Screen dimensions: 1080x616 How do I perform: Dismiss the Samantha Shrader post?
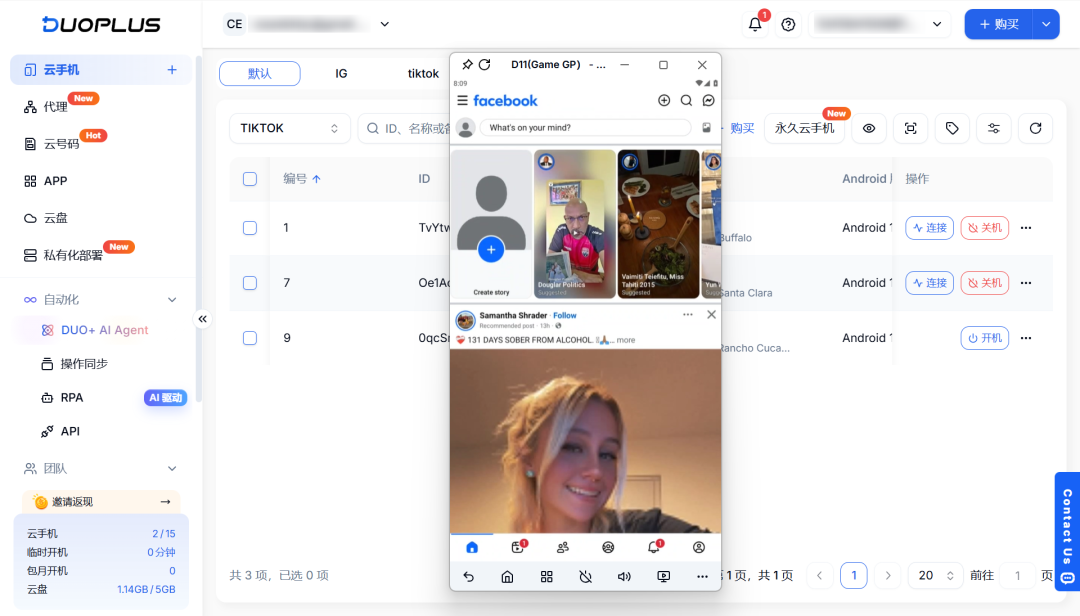pos(711,314)
